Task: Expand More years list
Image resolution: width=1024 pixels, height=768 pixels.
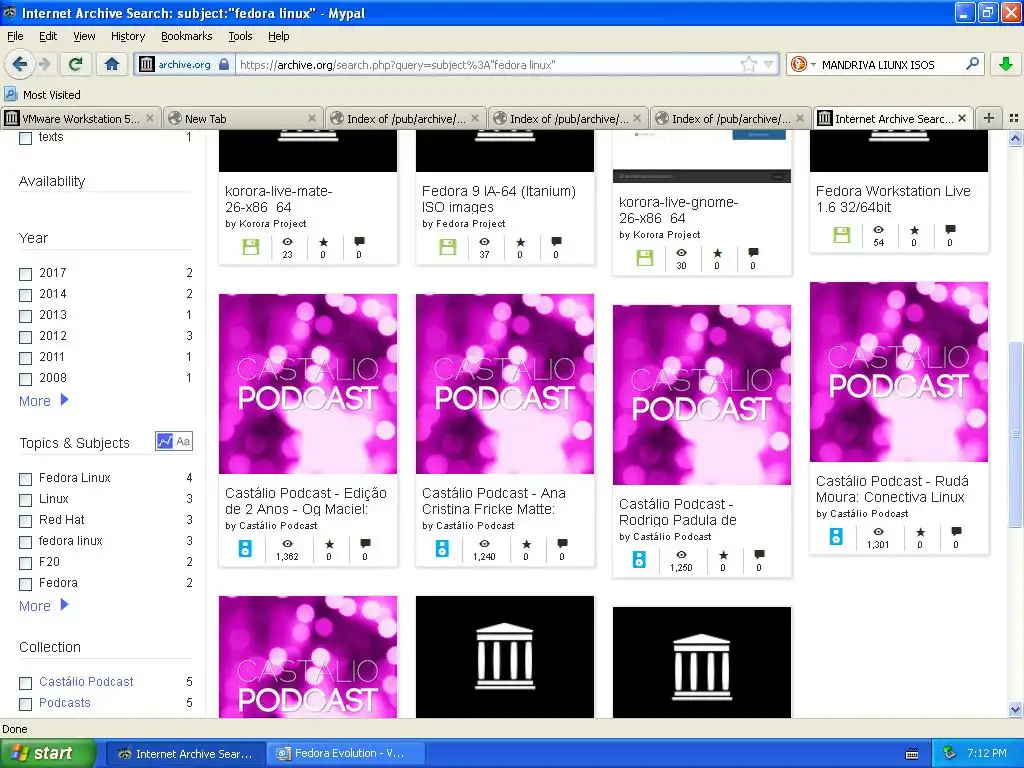Action: tap(43, 401)
